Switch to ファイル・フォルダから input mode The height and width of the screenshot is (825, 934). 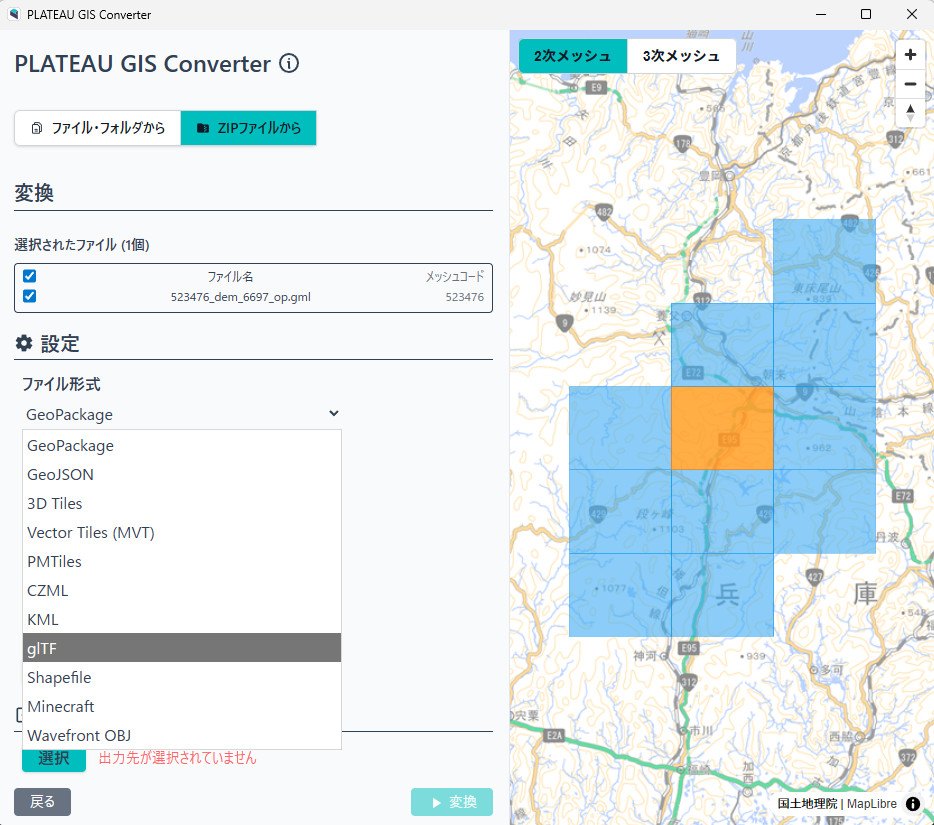click(98, 128)
